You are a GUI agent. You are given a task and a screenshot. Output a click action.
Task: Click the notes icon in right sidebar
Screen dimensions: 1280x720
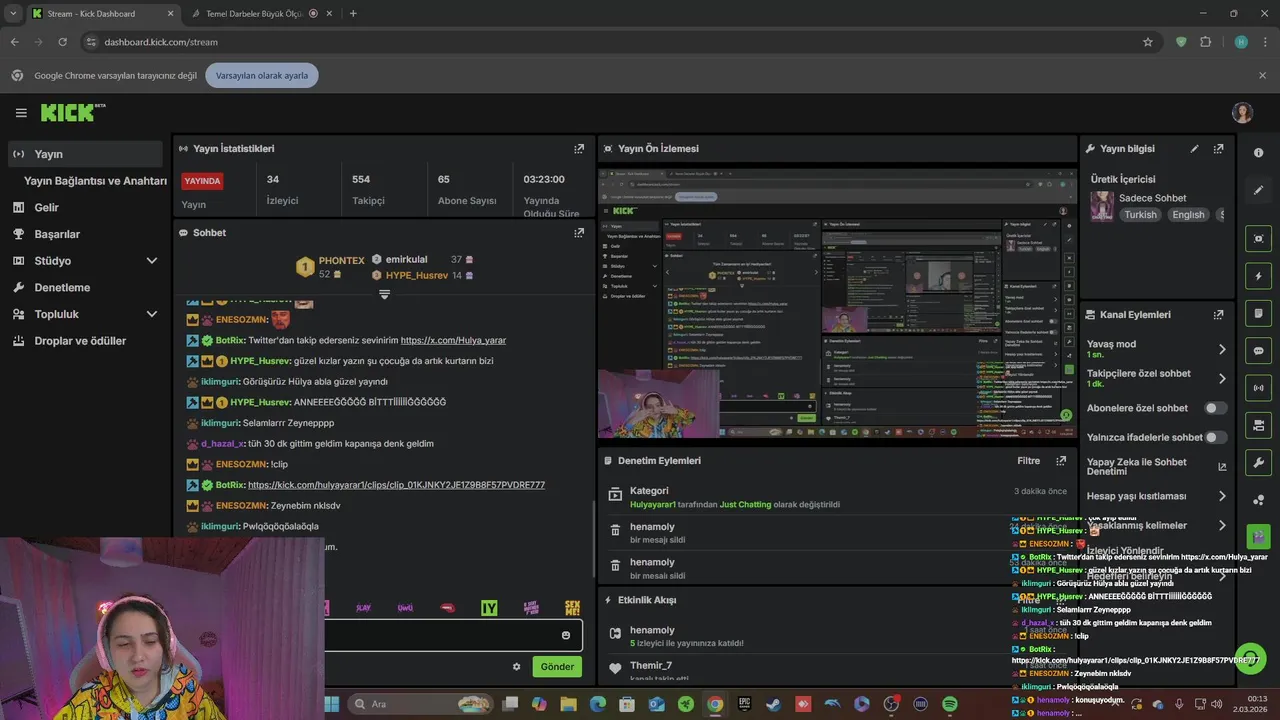click(x=1258, y=313)
